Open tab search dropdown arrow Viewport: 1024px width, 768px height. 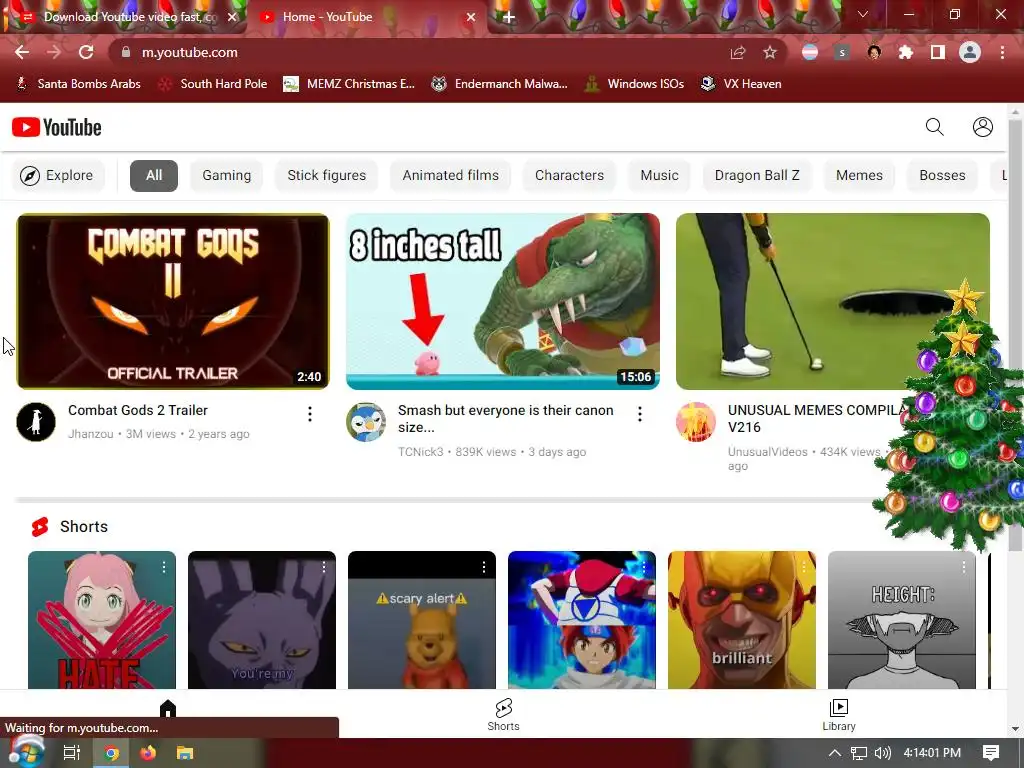(x=863, y=14)
